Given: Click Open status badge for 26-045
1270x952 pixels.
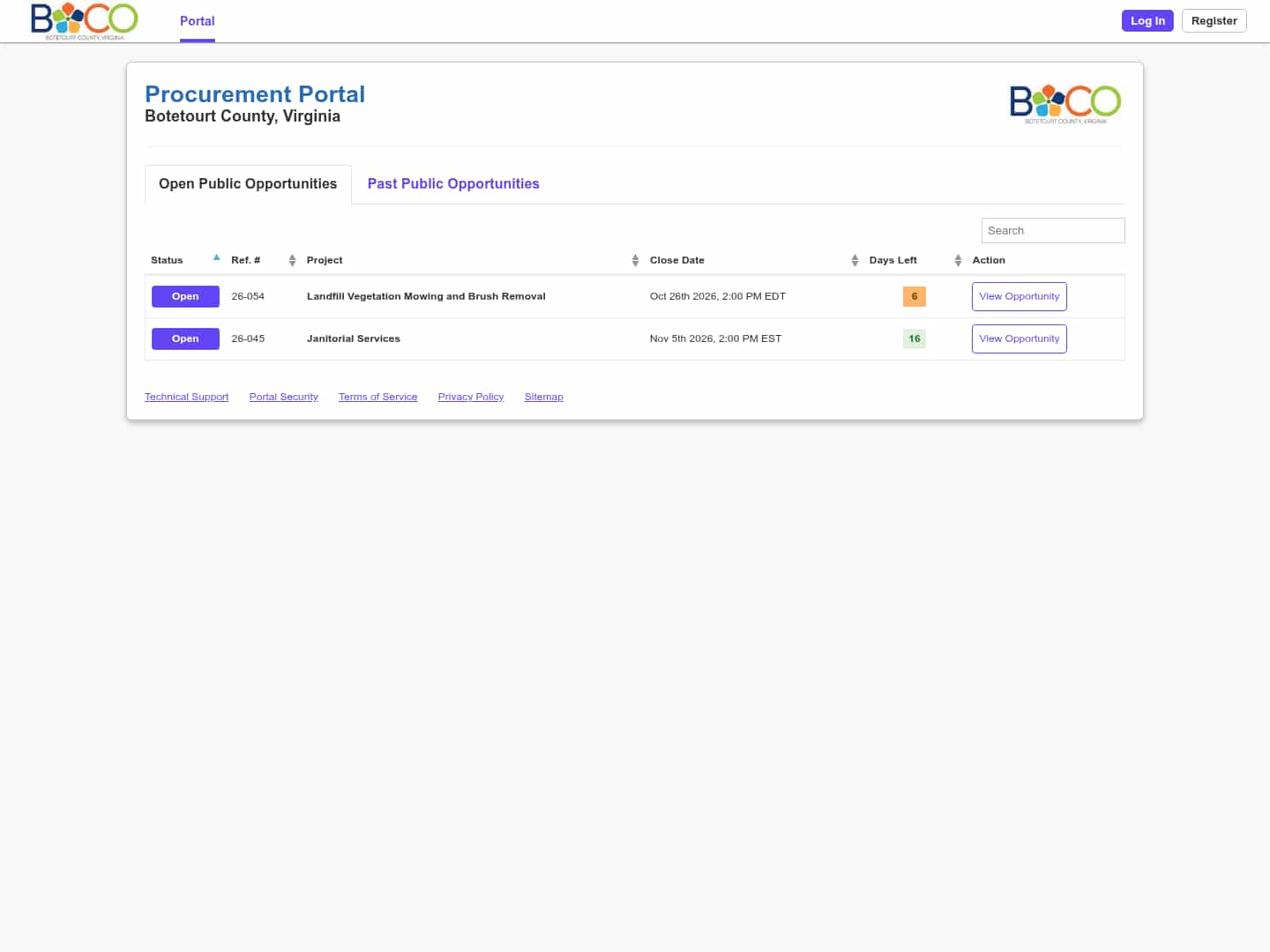Looking at the screenshot, I should point(185,338).
